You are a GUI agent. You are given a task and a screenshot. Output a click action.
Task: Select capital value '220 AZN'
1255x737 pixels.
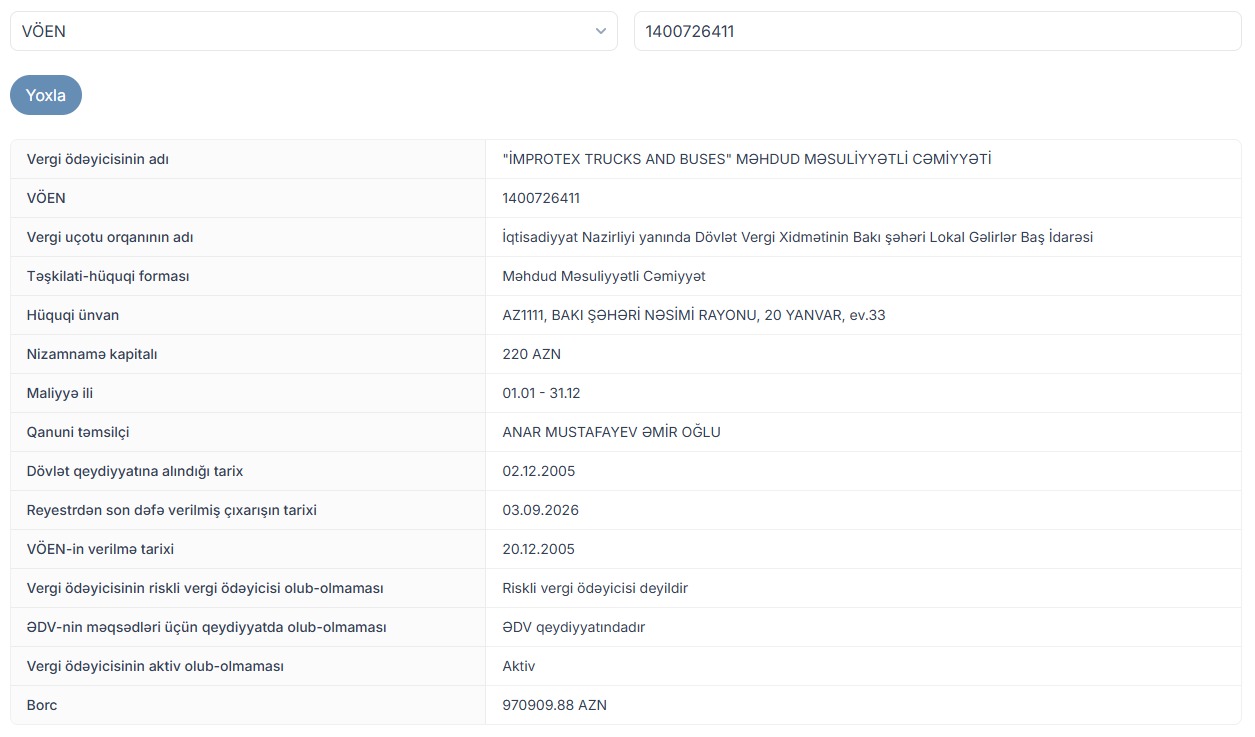[532, 354]
